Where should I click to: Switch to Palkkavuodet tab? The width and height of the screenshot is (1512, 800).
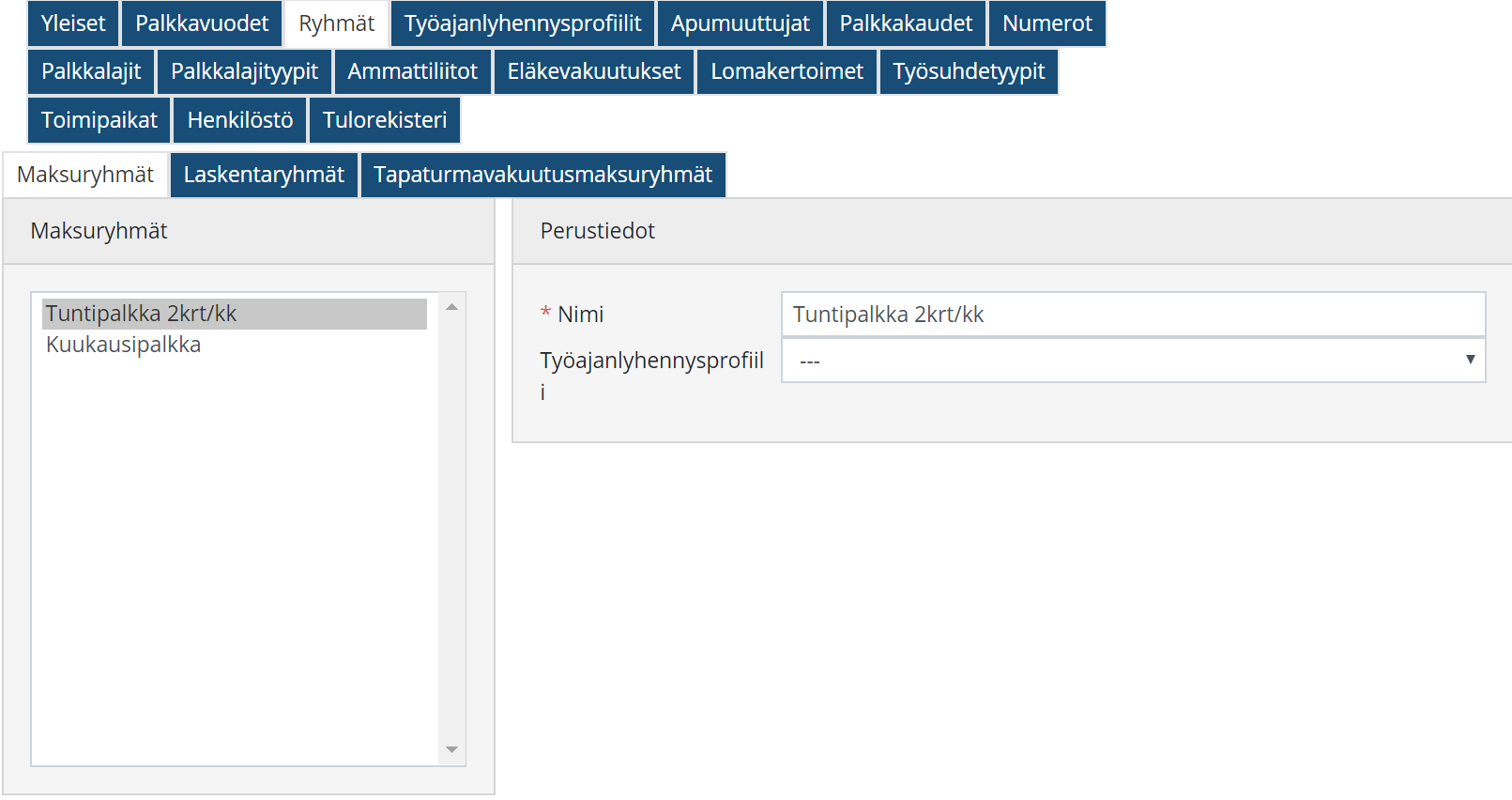pos(202,23)
